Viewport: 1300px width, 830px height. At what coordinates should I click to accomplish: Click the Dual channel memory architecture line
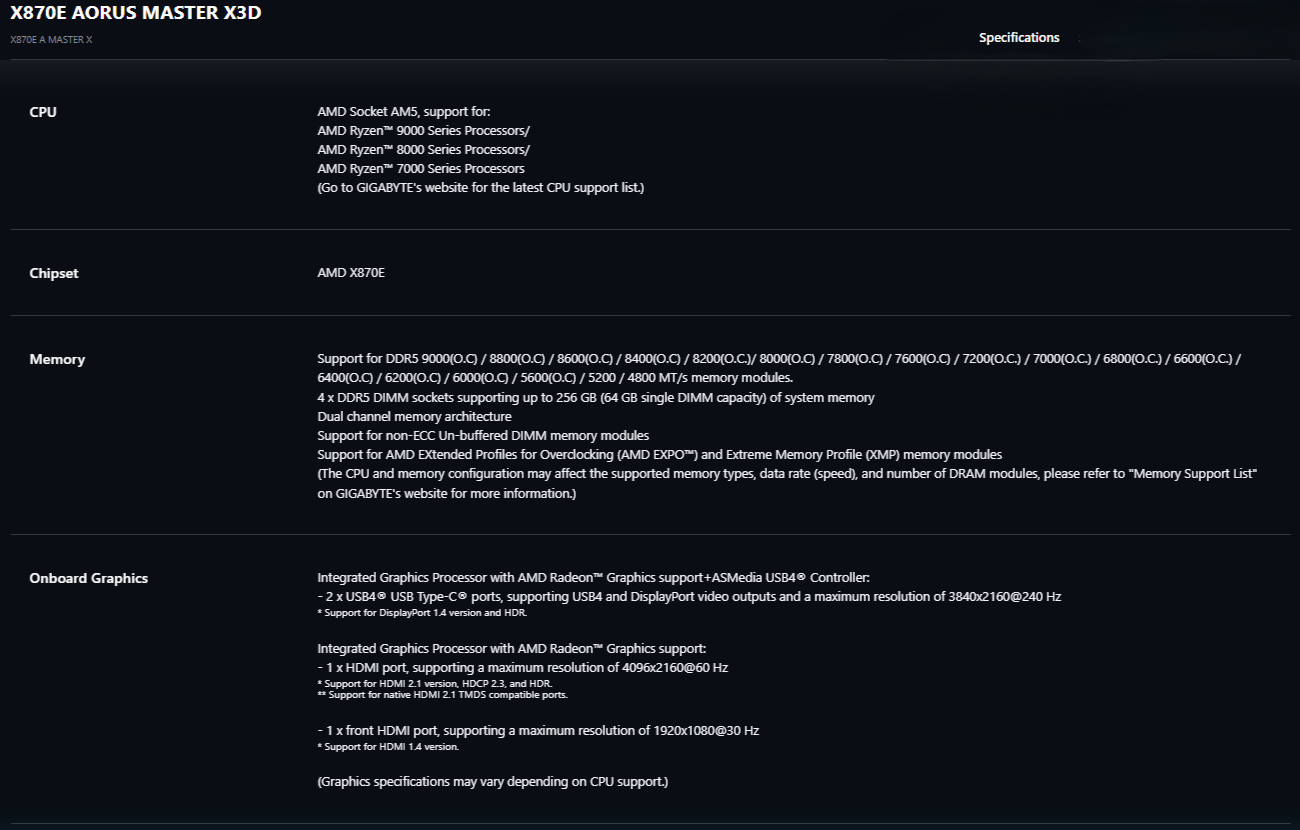point(414,416)
